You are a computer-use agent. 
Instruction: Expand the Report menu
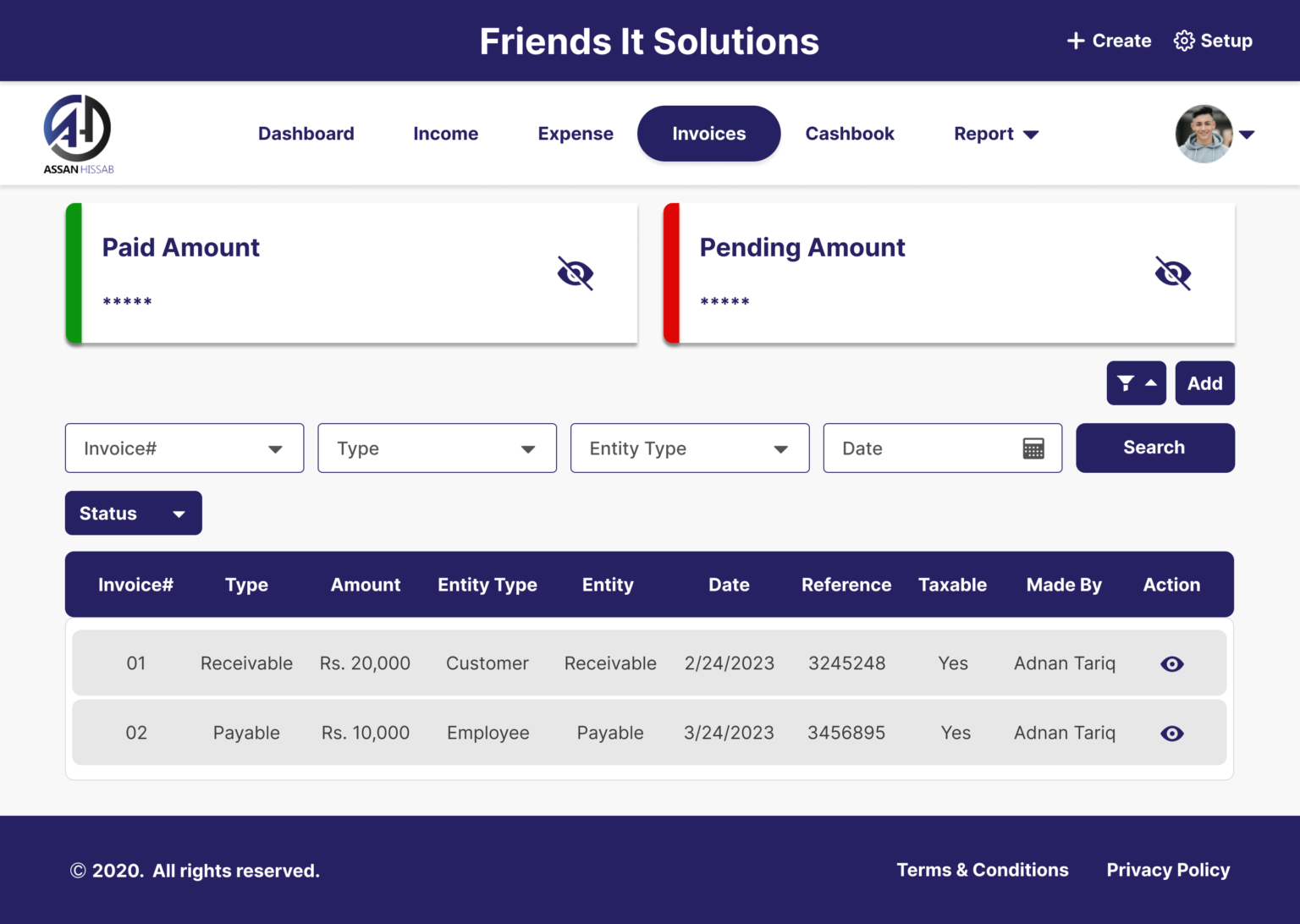(x=995, y=134)
